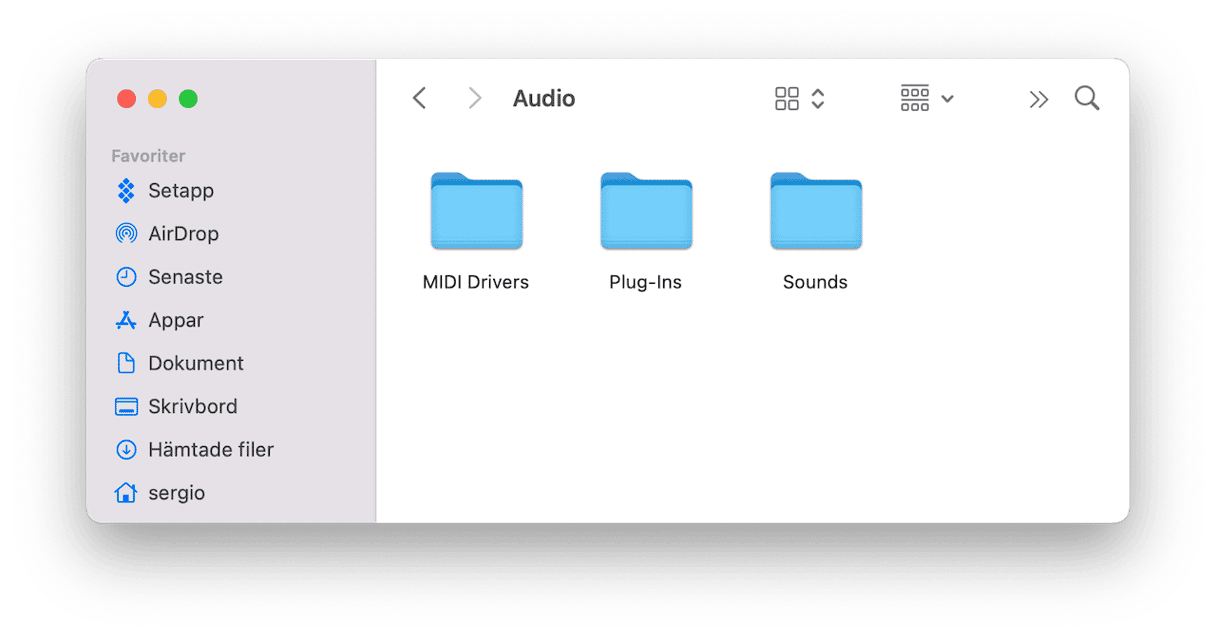Viewport: 1216px width, 637px height.
Task: Go back with the left chevron
Action: click(420, 98)
